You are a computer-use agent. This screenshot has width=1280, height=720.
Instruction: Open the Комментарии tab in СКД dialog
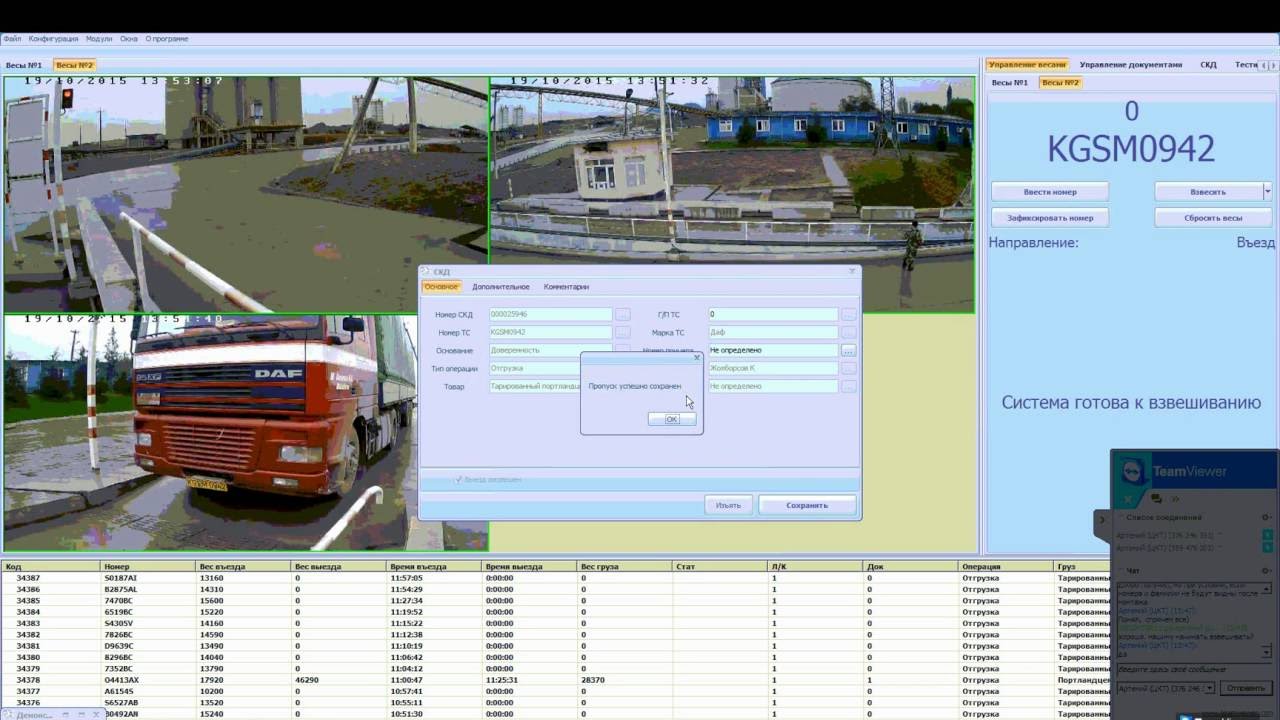click(566, 287)
